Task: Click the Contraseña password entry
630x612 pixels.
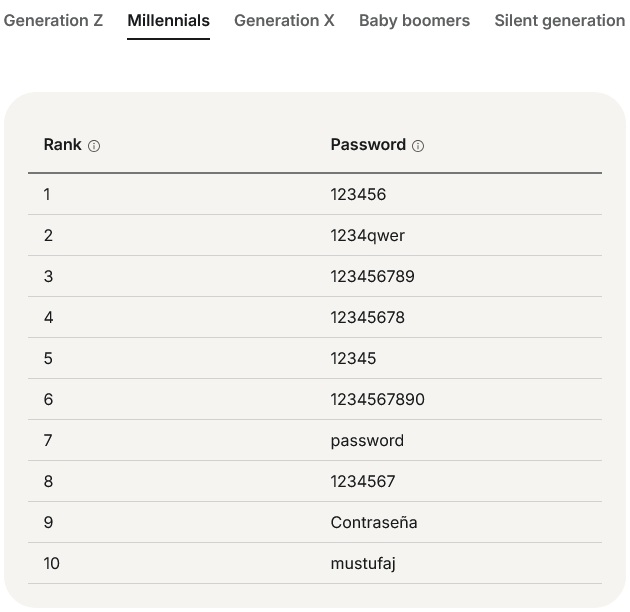Action: click(x=374, y=522)
